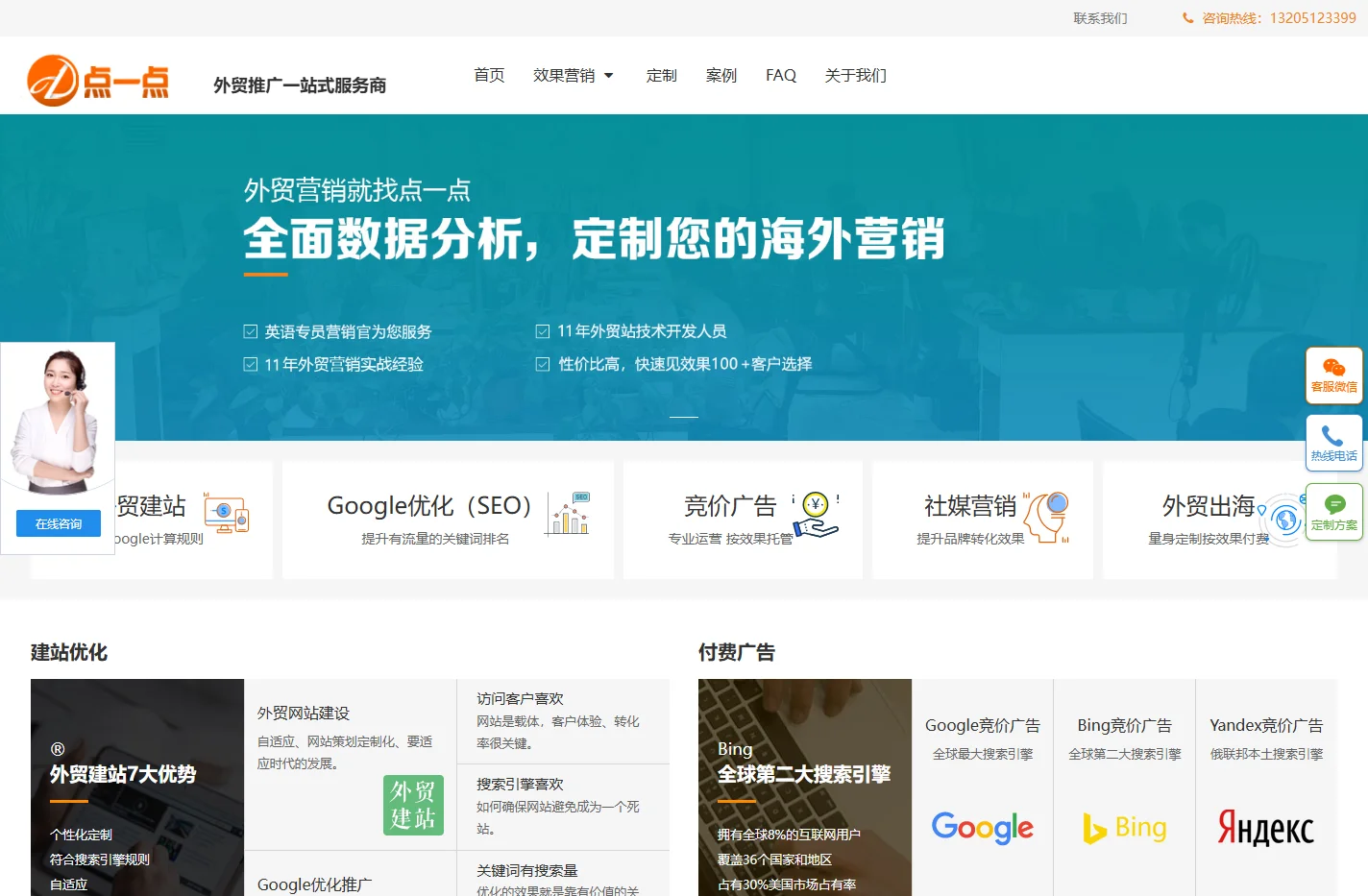Viewport: 1368px width, 896px height.
Task: Click the 俄联邦本土搜索引擎 caption
Action: tap(1266, 754)
